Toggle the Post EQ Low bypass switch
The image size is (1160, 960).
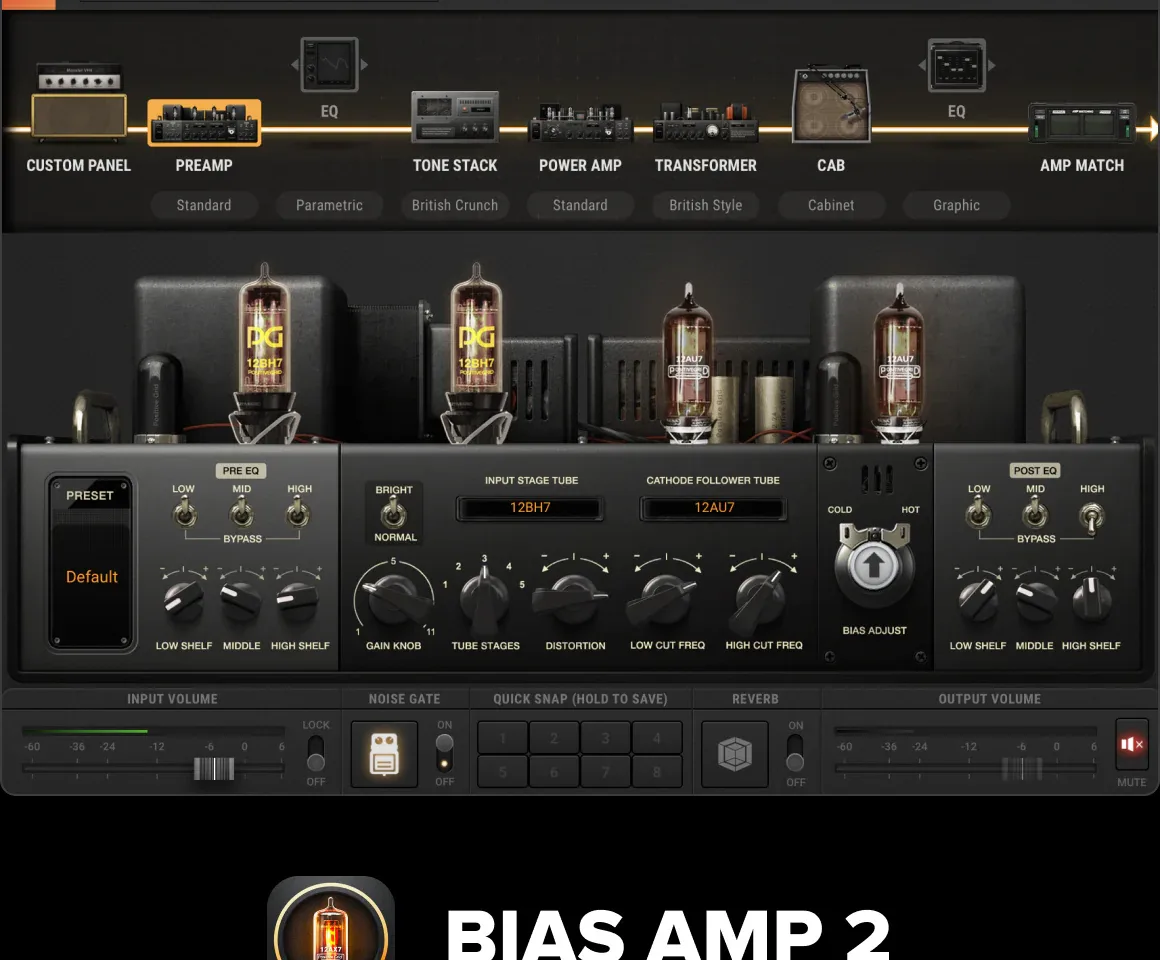(978, 512)
